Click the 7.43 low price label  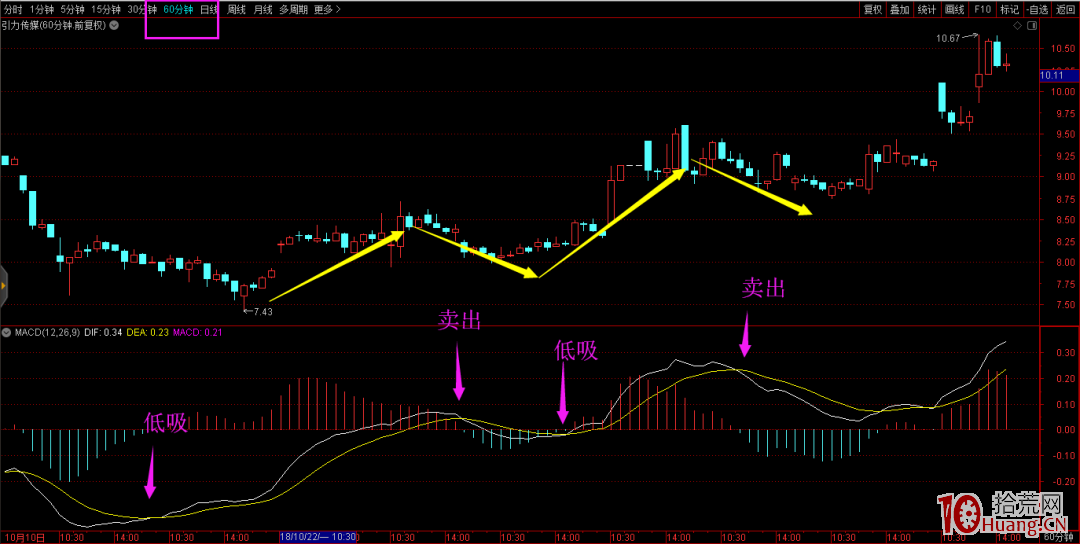[262, 312]
